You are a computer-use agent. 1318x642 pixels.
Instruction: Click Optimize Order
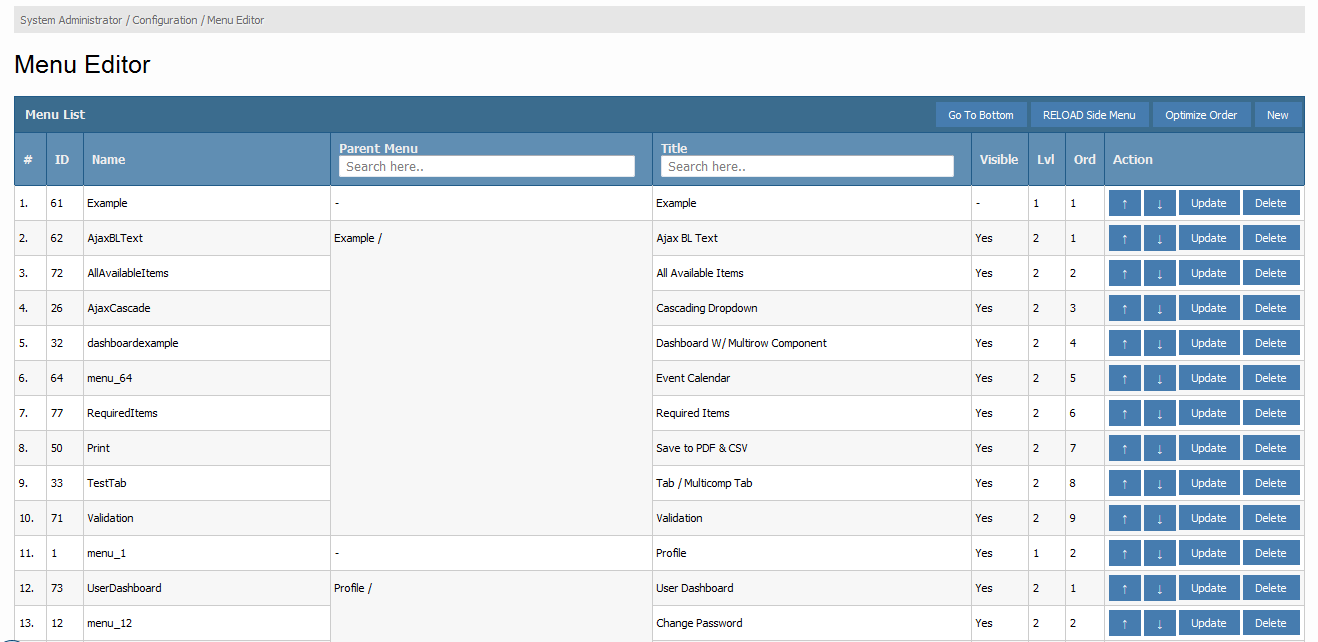1200,115
